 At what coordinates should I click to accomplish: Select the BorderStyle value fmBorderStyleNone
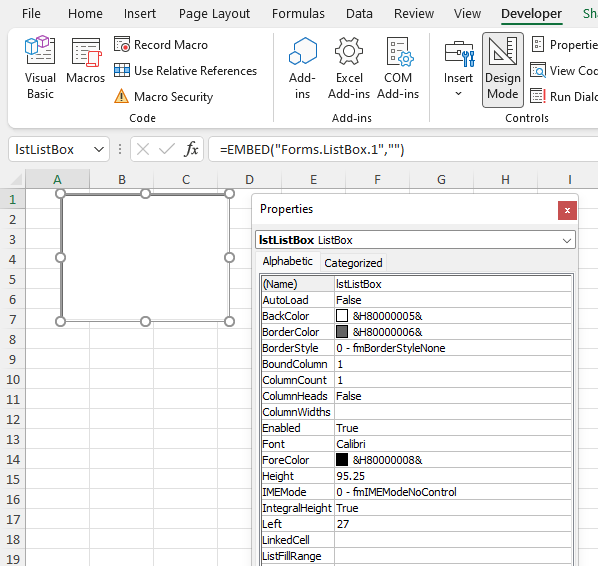pos(453,348)
